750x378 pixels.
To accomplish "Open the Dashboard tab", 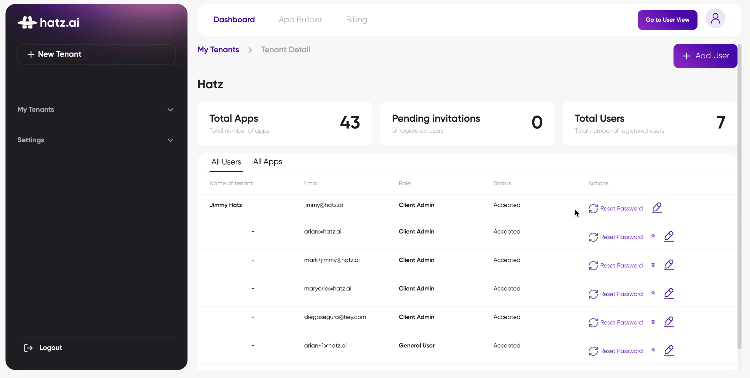I will 234,20.
